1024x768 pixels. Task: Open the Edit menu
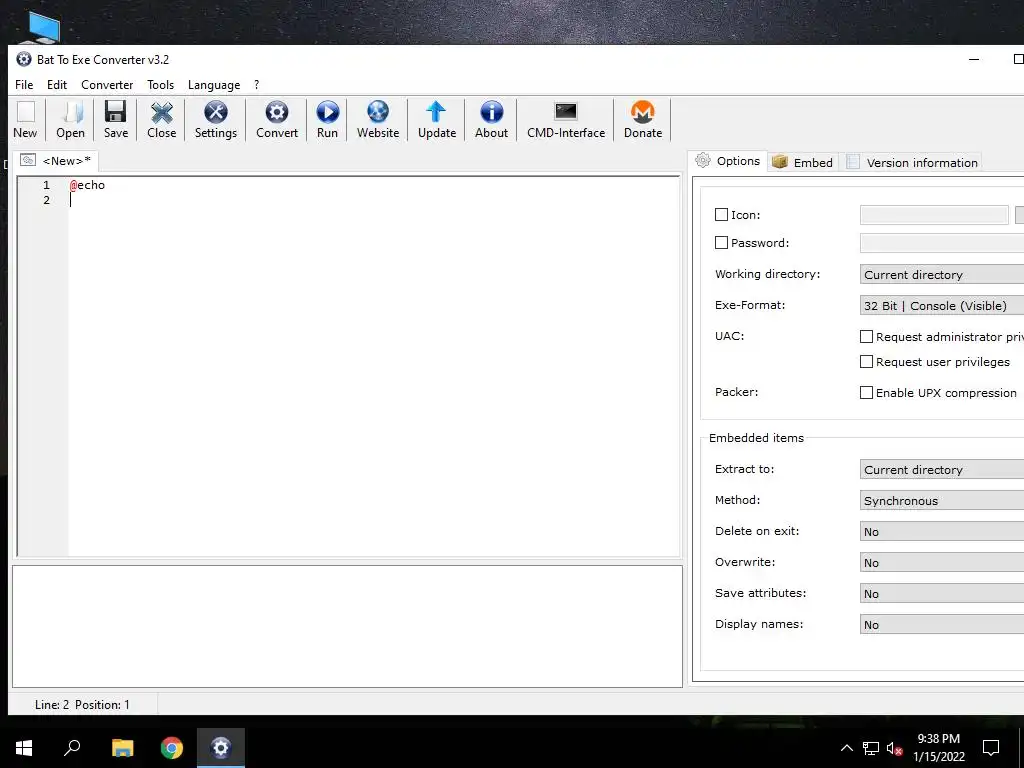57,85
